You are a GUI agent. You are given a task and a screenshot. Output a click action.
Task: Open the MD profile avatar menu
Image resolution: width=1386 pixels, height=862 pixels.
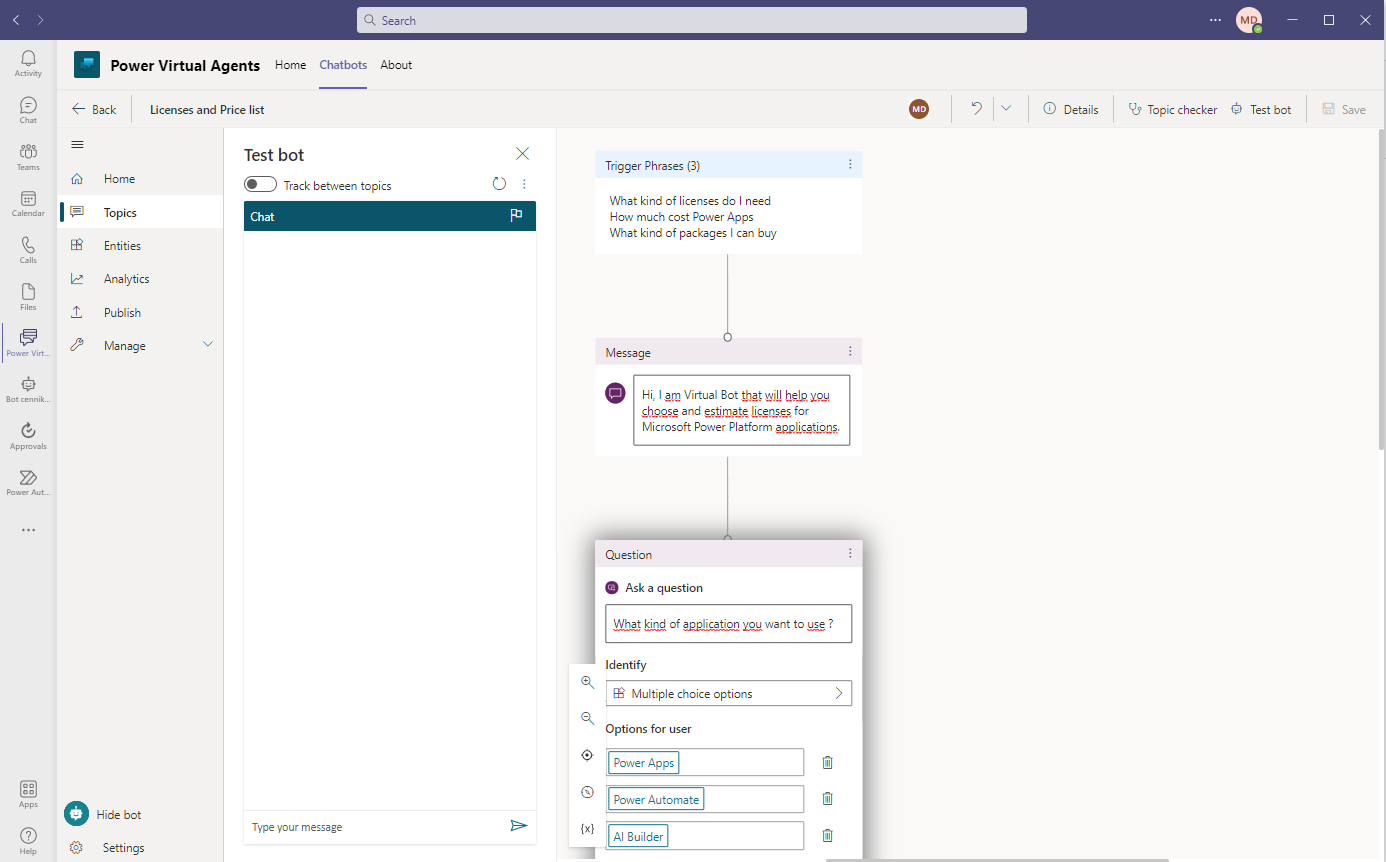[1248, 20]
